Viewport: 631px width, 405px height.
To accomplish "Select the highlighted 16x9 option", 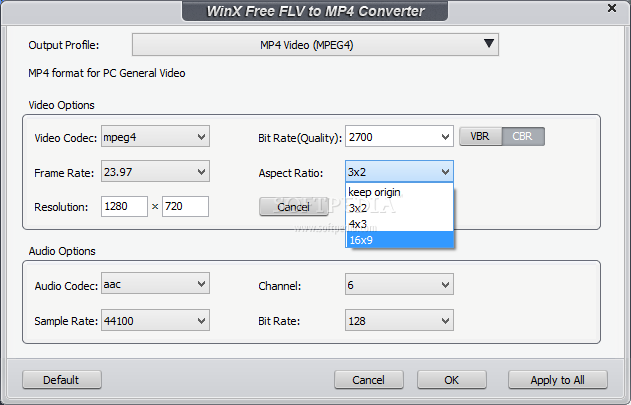I will (x=399, y=240).
